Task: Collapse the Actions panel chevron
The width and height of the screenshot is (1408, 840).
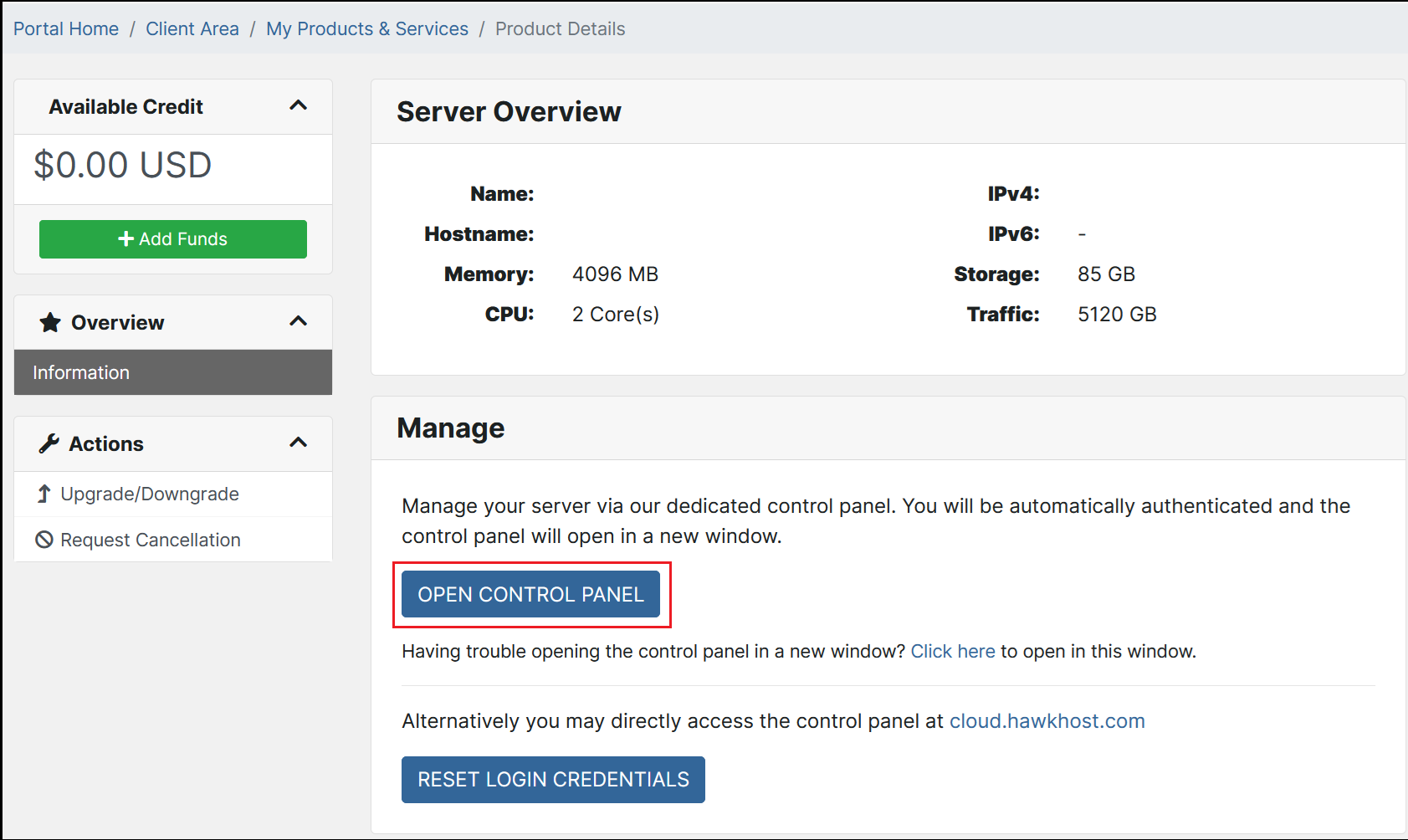Action: coord(298,443)
